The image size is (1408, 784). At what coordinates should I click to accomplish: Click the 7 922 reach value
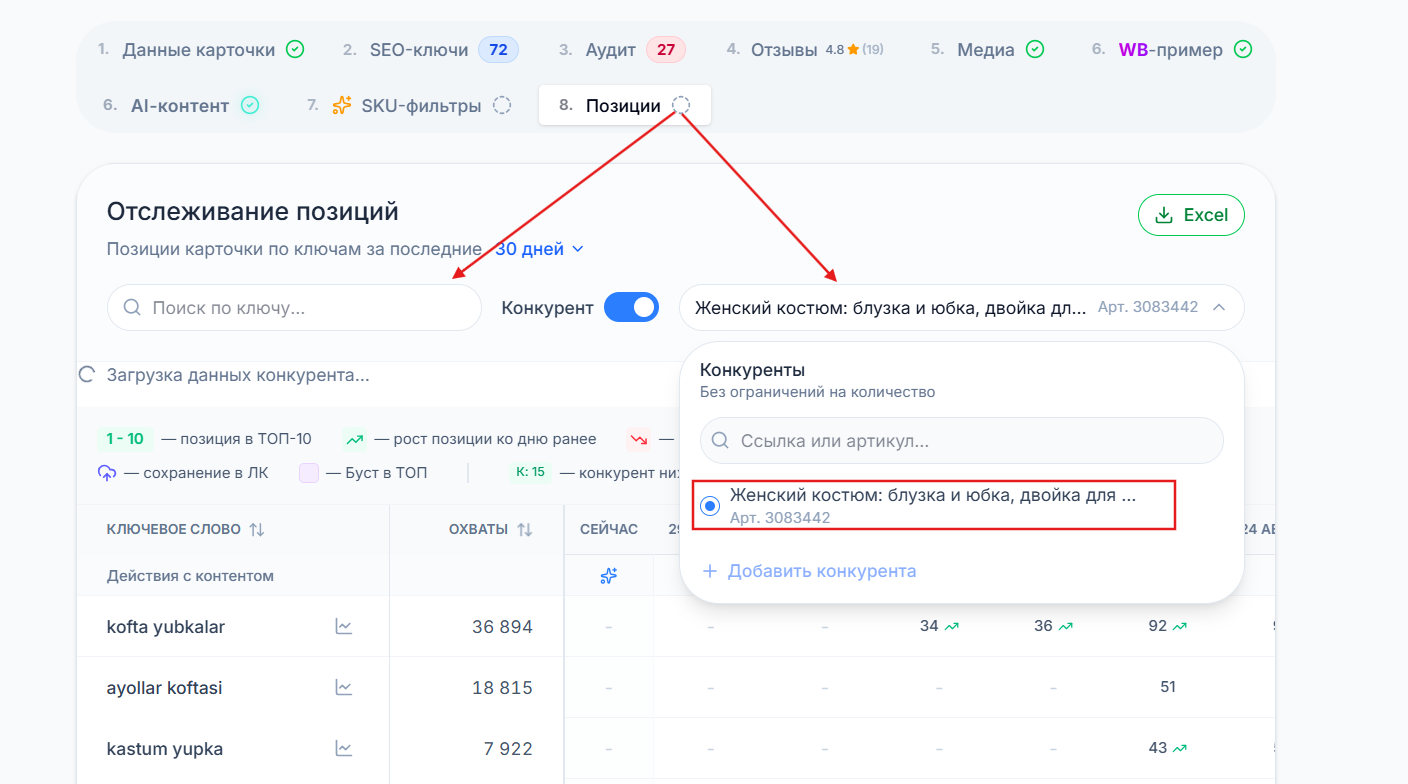click(508, 749)
